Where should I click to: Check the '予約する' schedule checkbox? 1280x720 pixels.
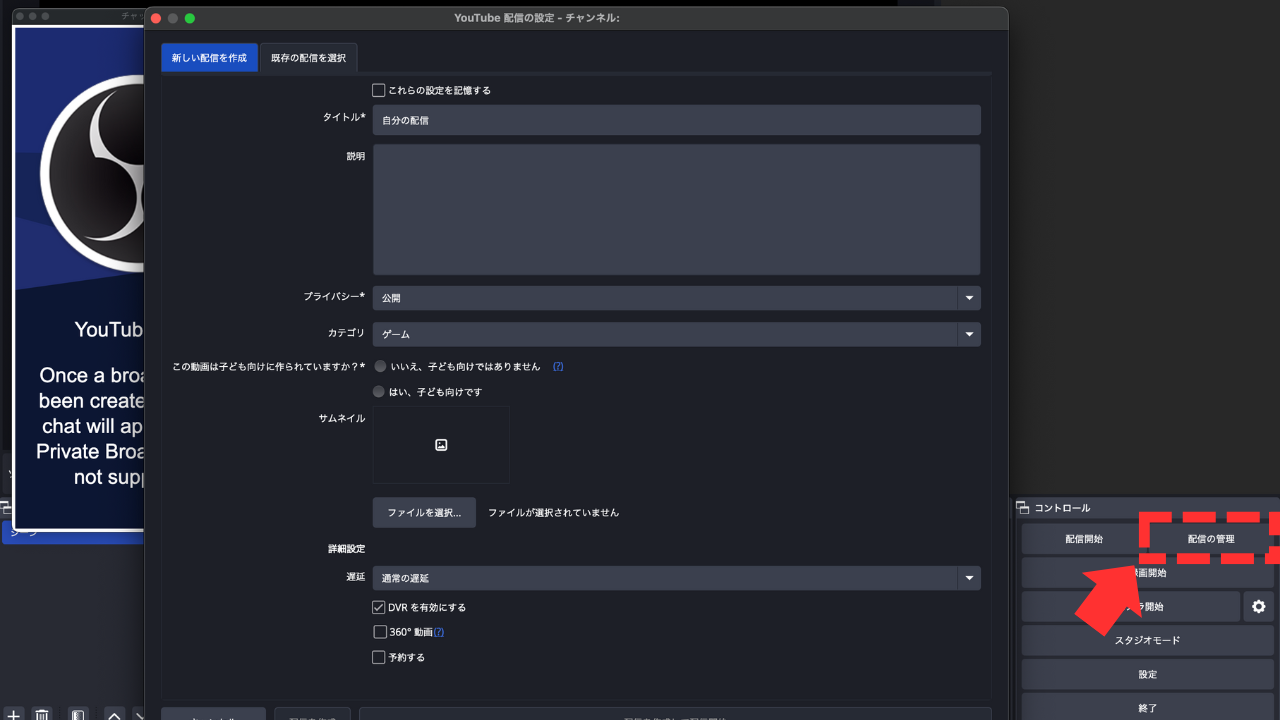(378, 657)
